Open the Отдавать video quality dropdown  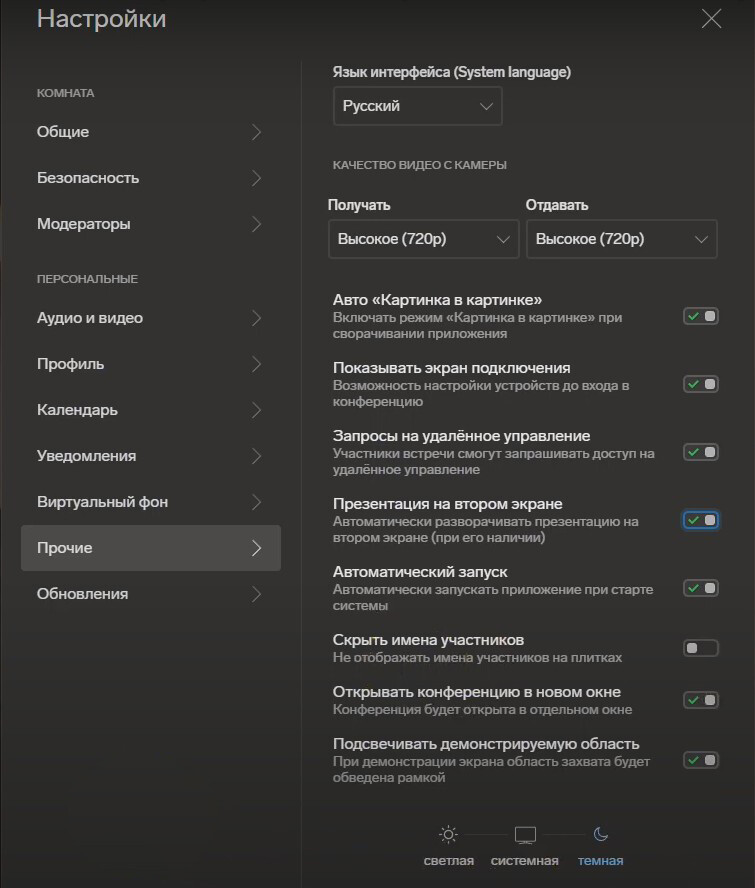coord(622,239)
